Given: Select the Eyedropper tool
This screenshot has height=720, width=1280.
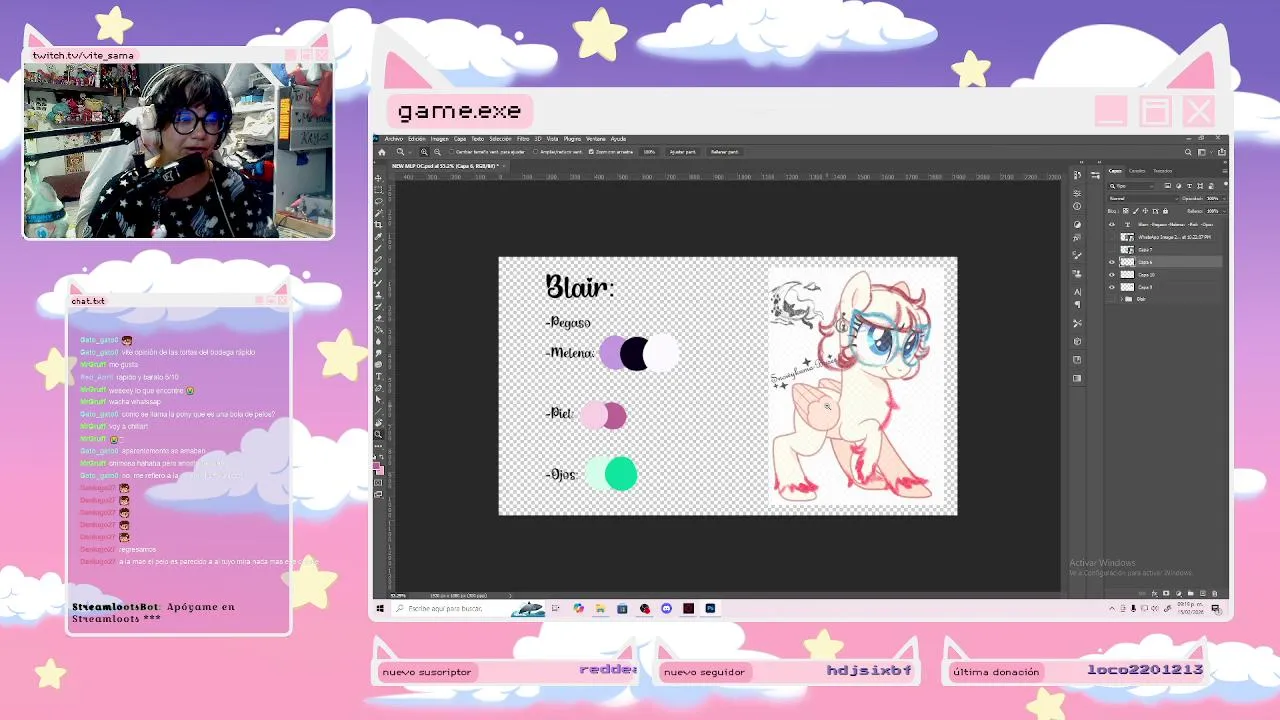Looking at the screenshot, I should pos(379,236).
